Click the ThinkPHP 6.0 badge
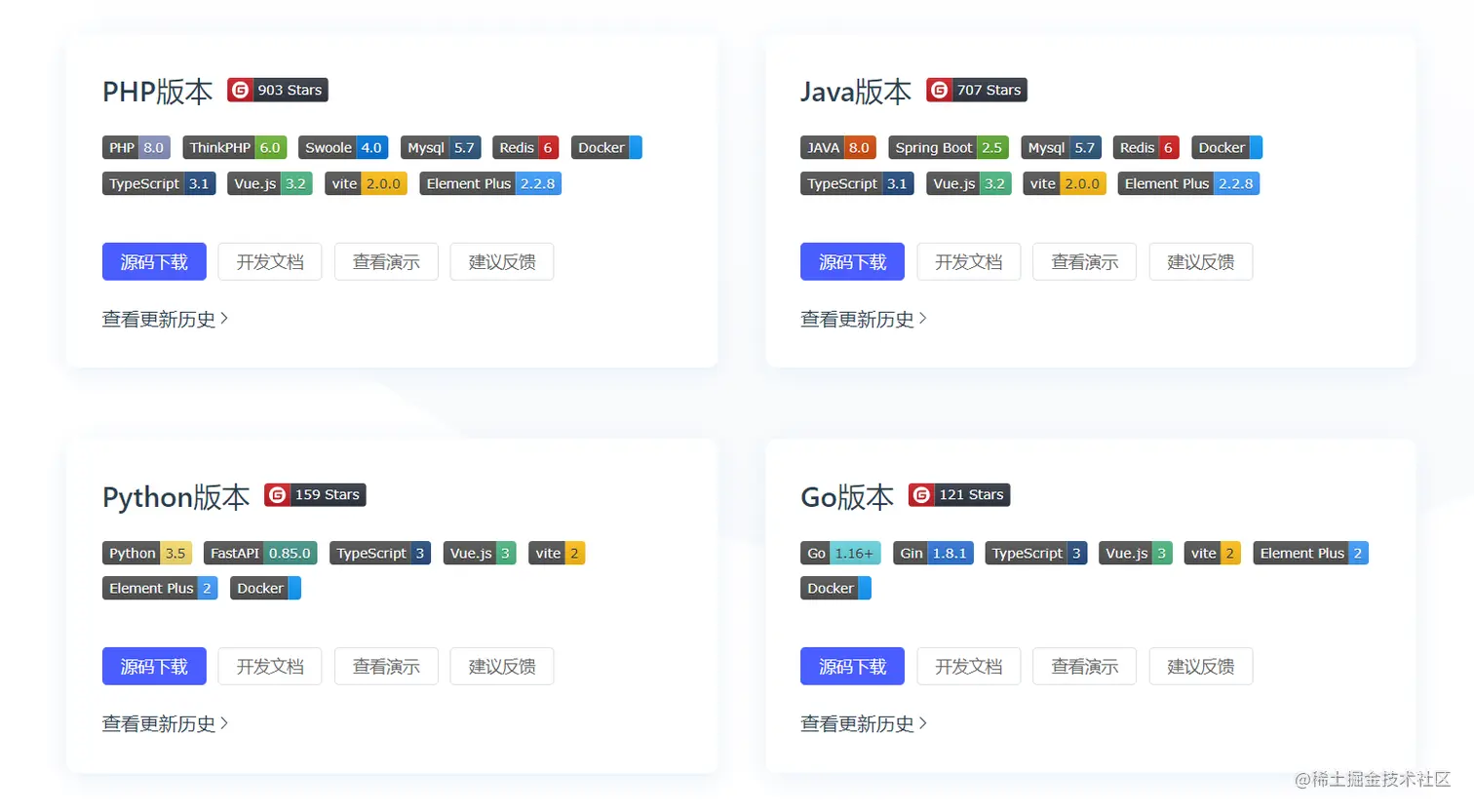This screenshot has height=812, width=1474. point(234,147)
